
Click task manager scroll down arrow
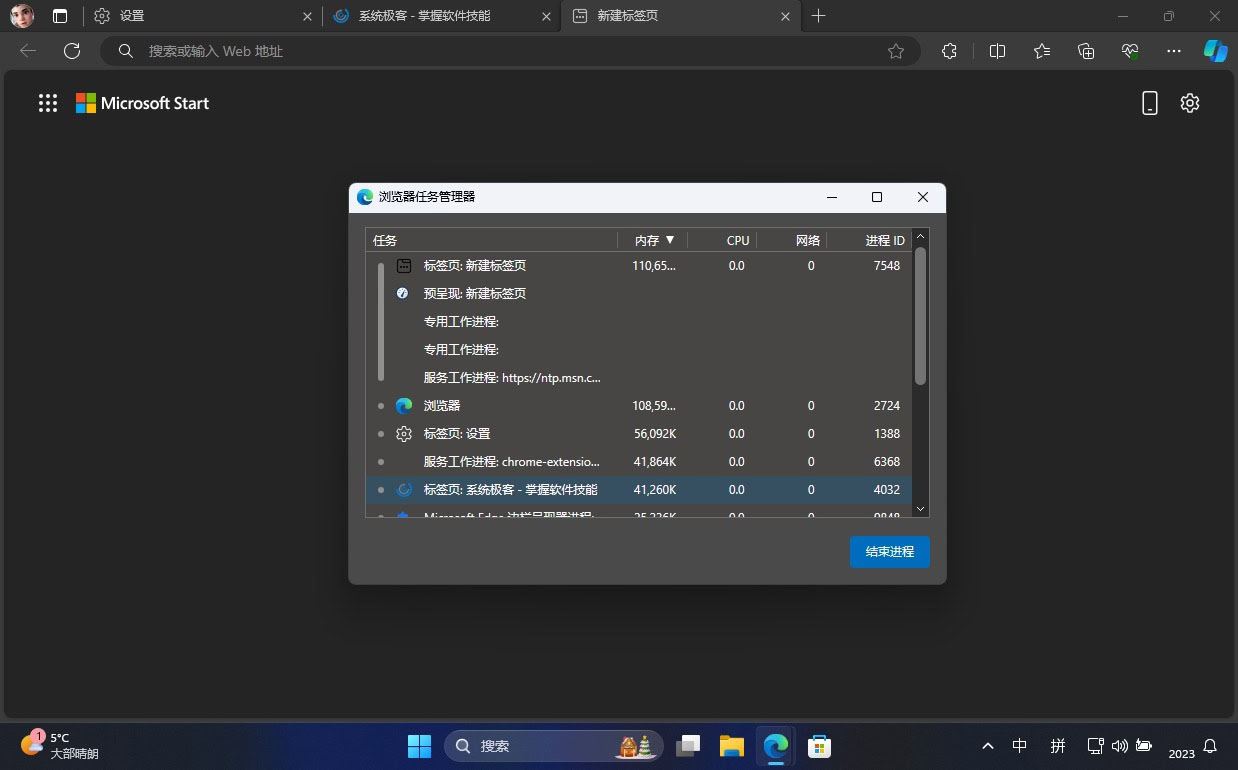pyautogui.click(x=921, y=508)
